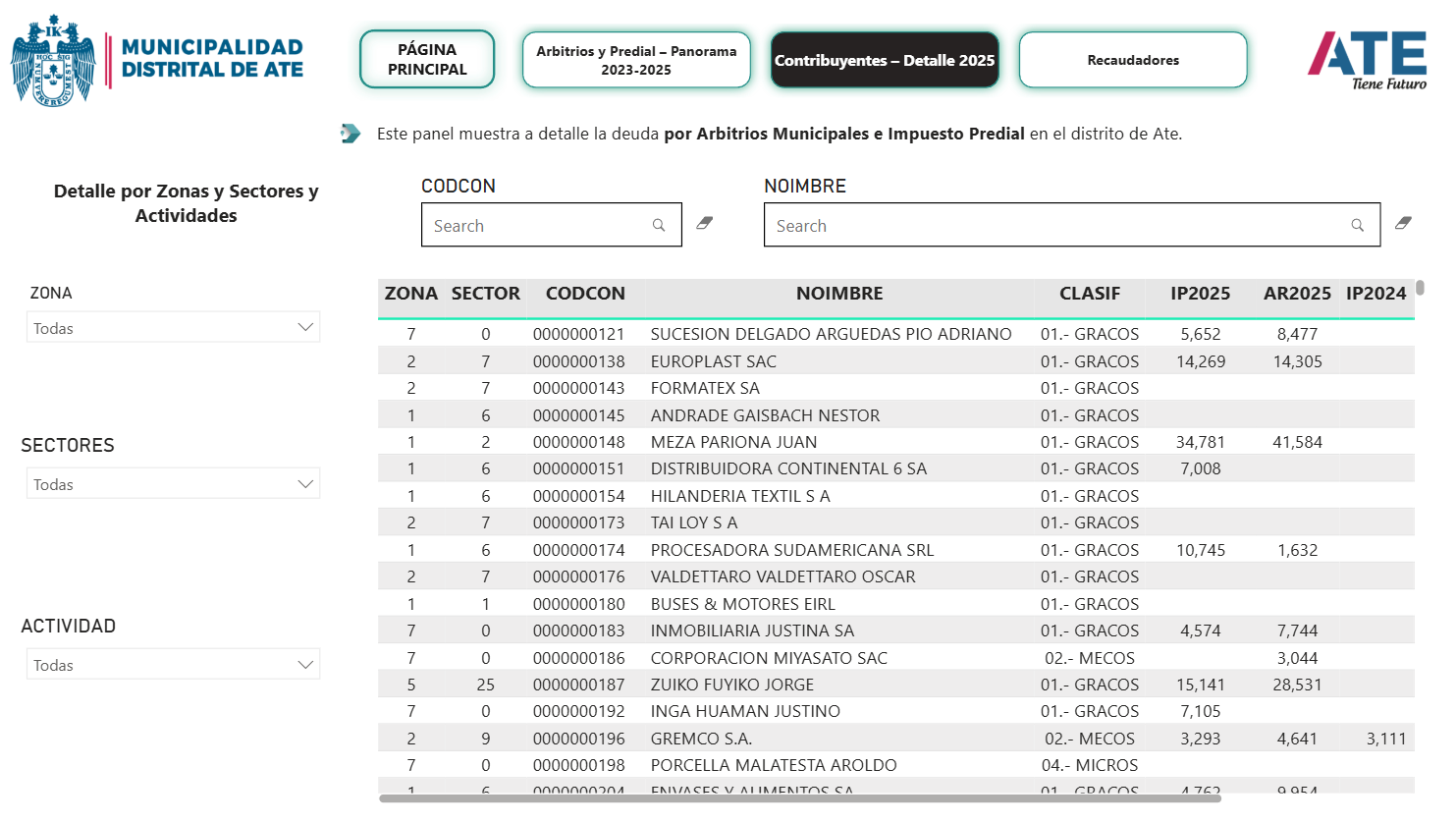Click the AR2025 value 41,584

click(x=1297, y=442)
